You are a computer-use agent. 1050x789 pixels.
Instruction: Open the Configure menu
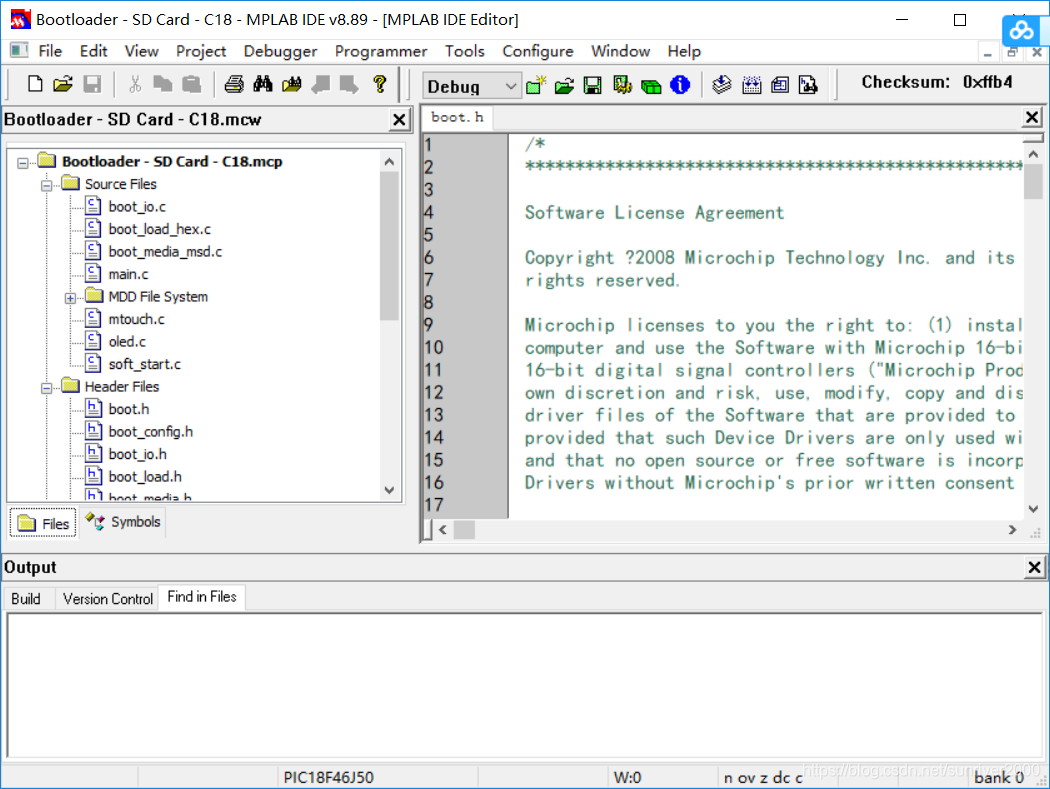[x=538, y=51]
